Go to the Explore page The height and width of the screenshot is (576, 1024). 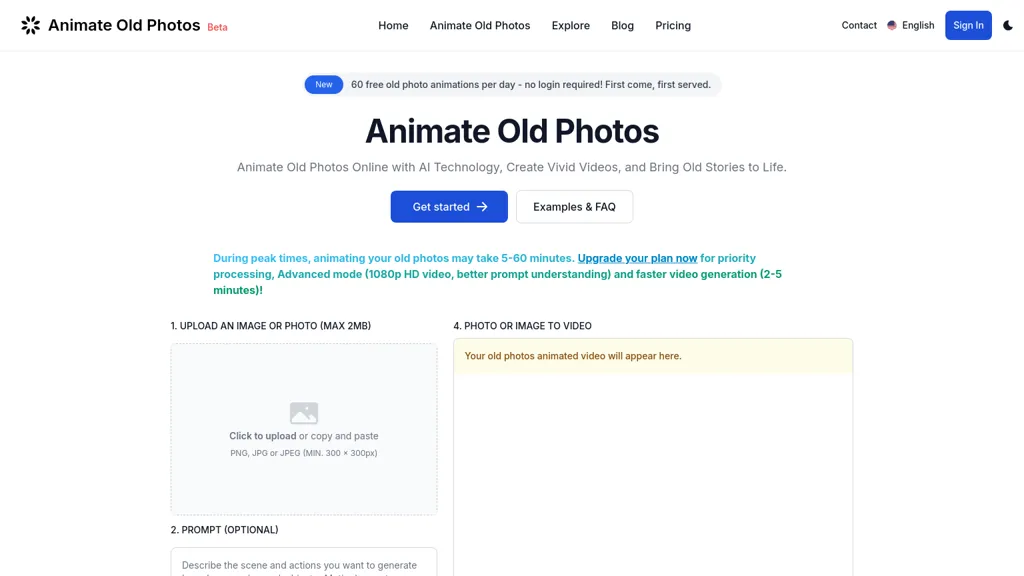point(570,25)
